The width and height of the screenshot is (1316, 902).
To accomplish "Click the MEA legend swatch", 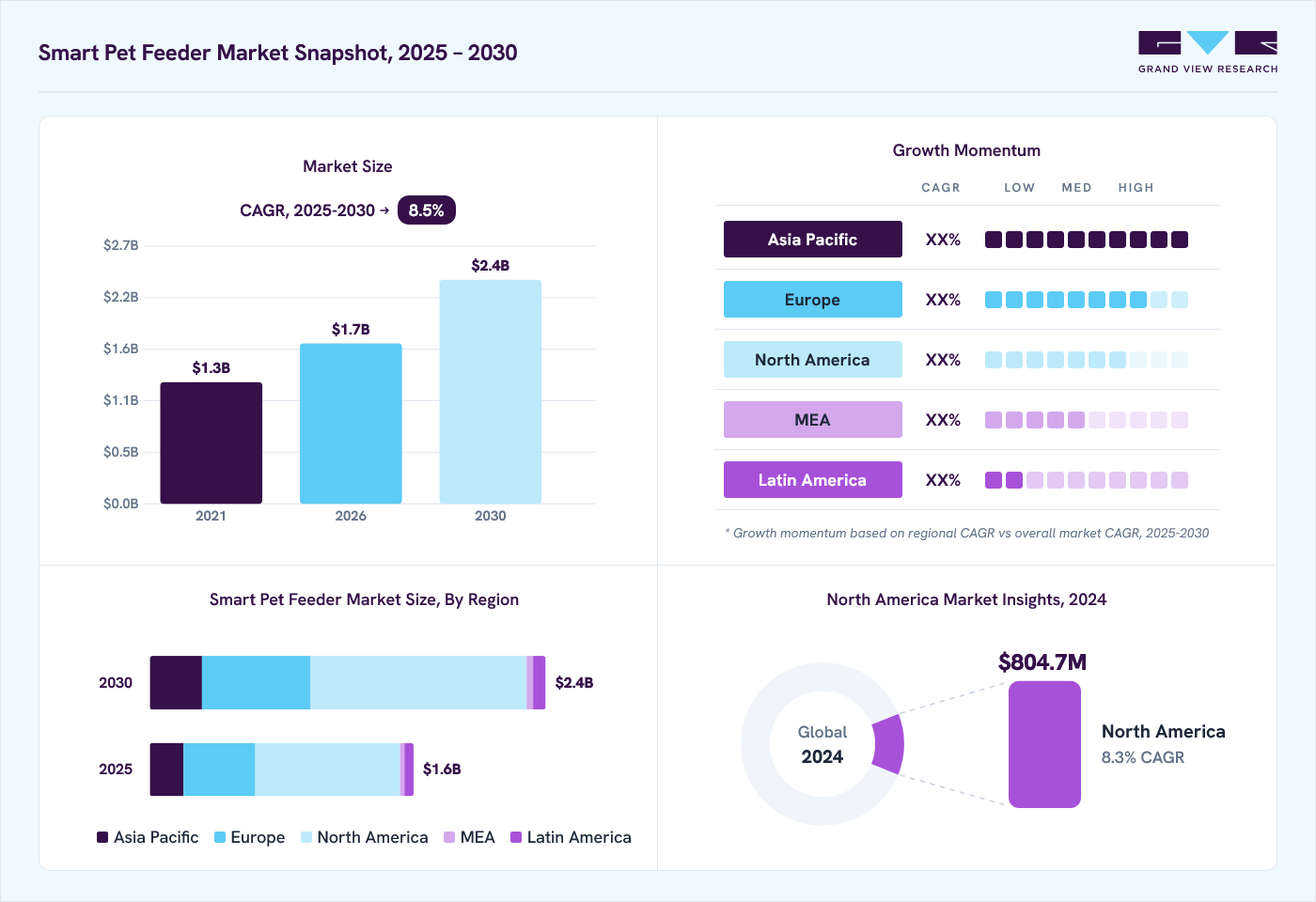I will pos(449,837).
